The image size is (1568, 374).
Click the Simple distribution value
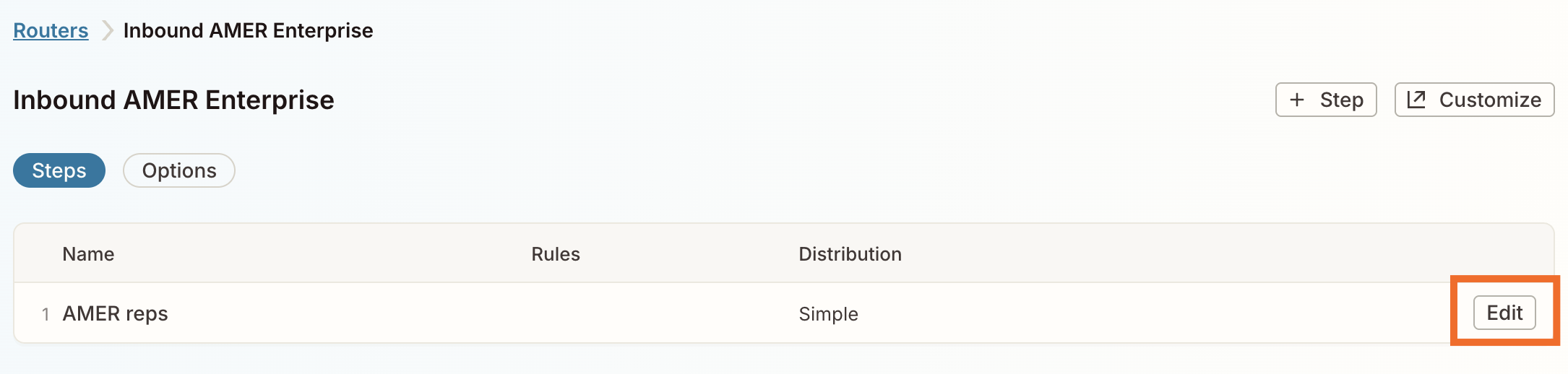(x=828, y=314)
